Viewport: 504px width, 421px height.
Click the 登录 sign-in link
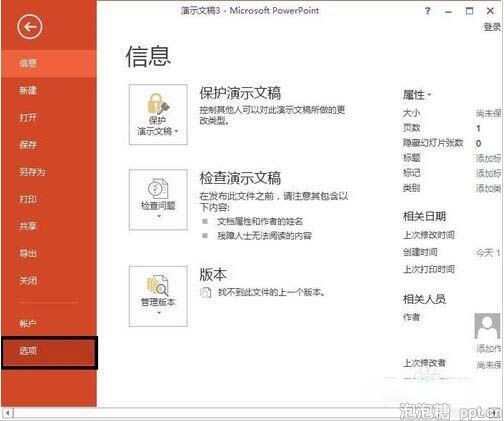492,27
